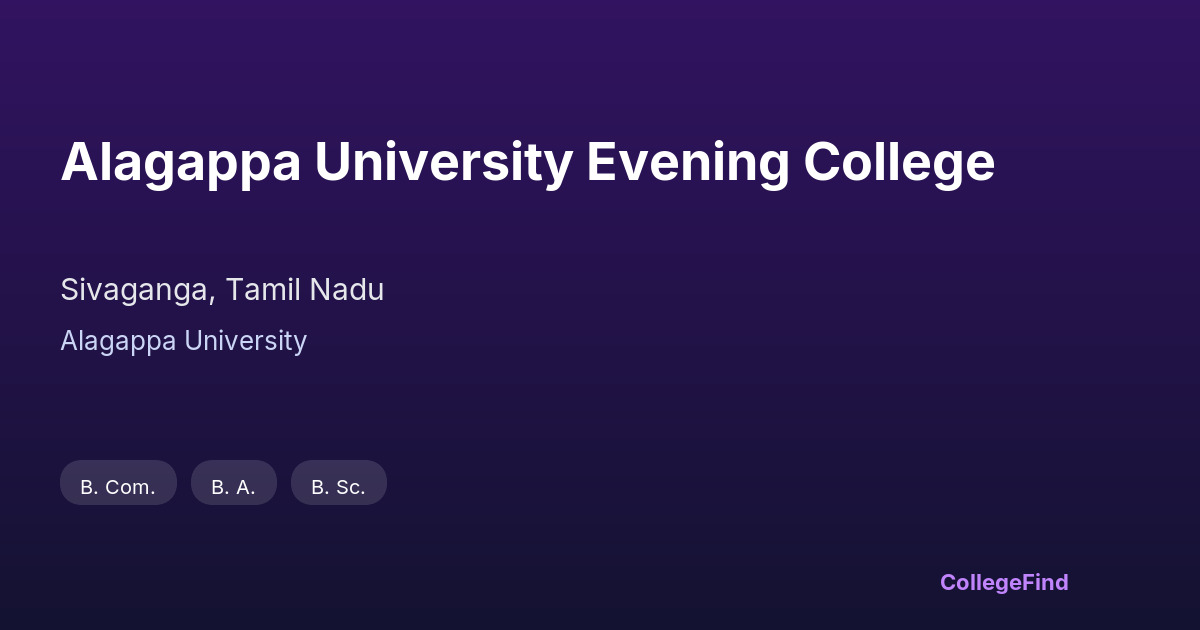
Task: Click the Alagappa University Evening College title
Action: pyautogui.click(x=527, y=162)
